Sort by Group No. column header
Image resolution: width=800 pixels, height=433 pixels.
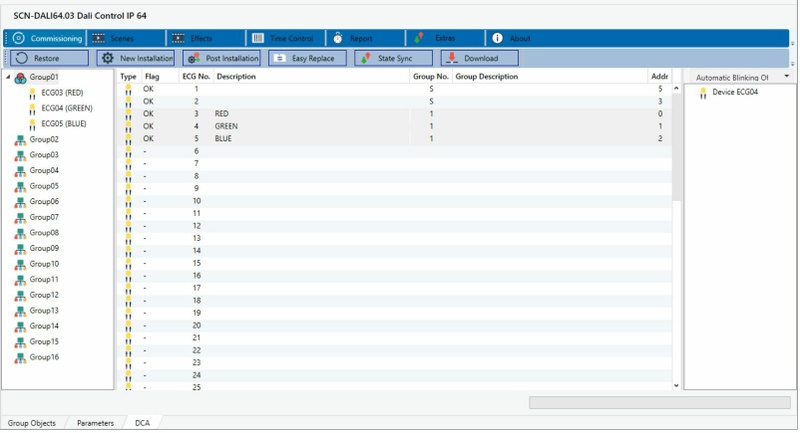[x=431, y=77]
